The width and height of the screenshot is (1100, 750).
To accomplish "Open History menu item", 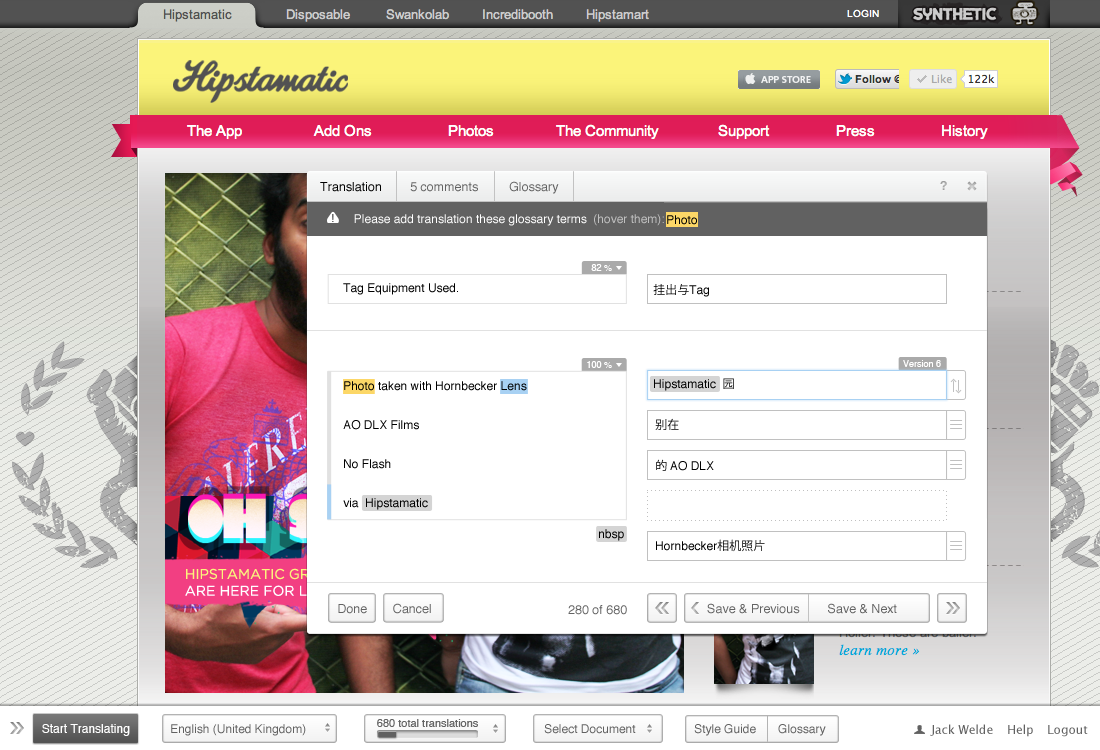I will tap(964, 131).
